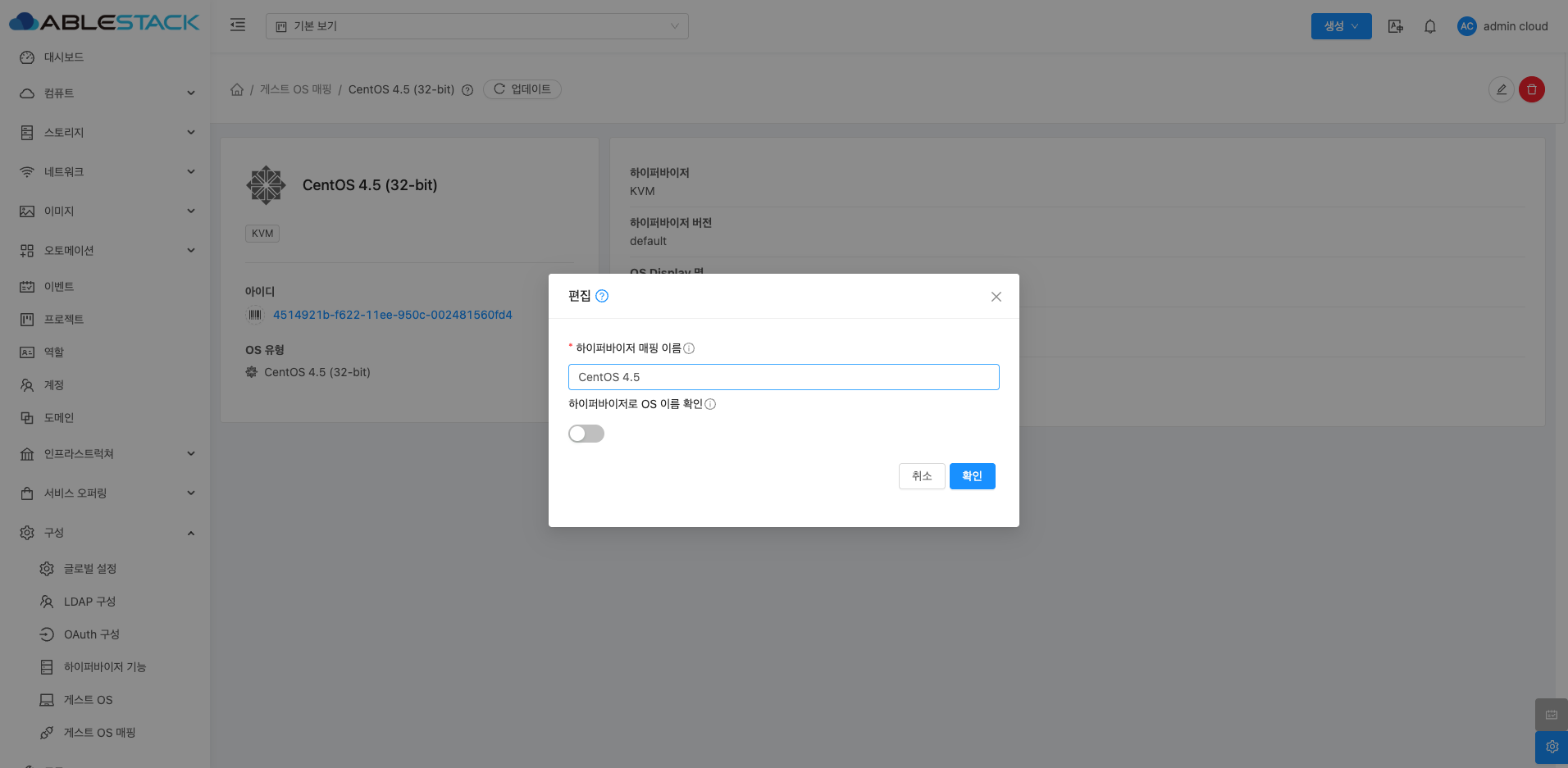Image resolution: width=1568 pixels, height=768 pixels.
Task: Click the hypervisor mapping name input field
Action: click(783, 377)
